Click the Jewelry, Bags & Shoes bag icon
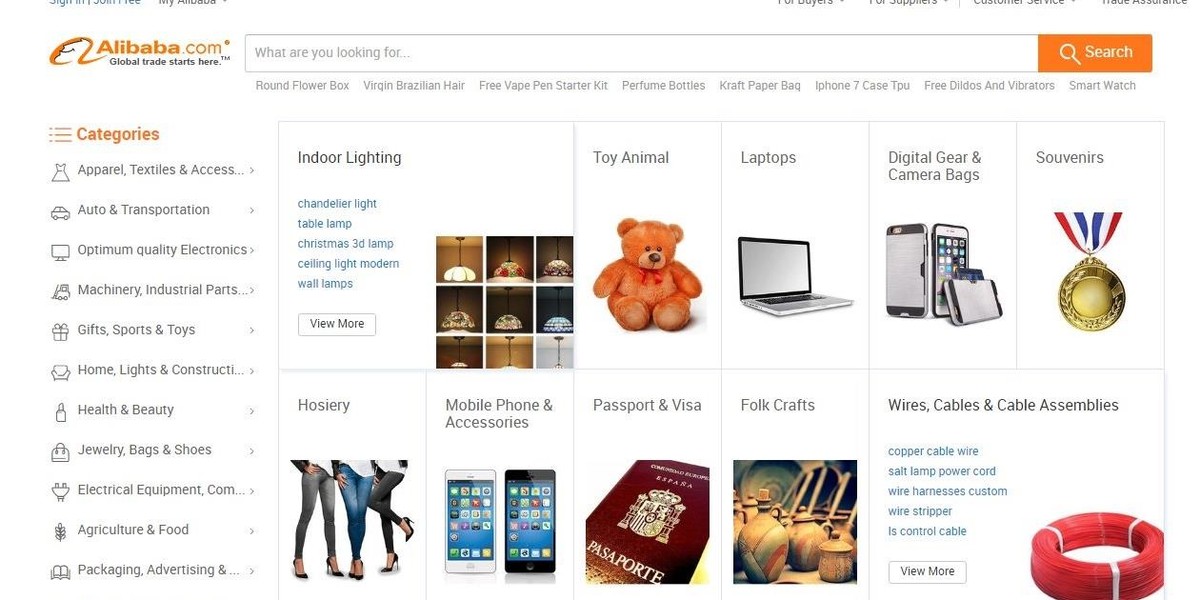 [60, 451]
